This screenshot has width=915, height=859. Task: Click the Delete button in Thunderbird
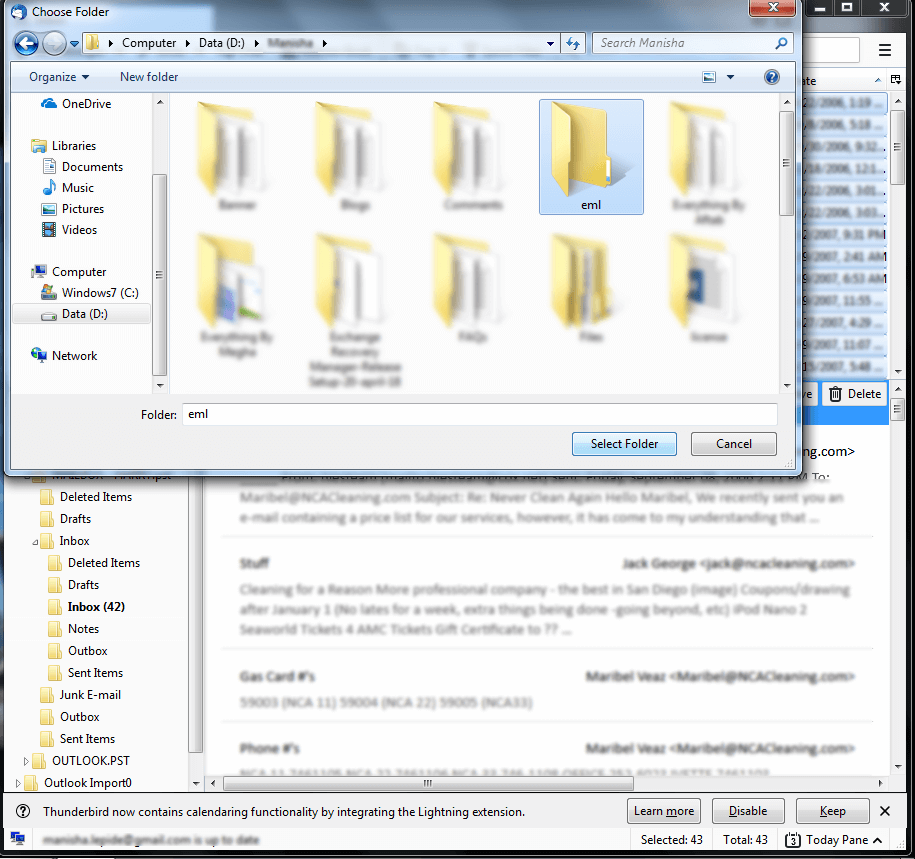[855, 394]
